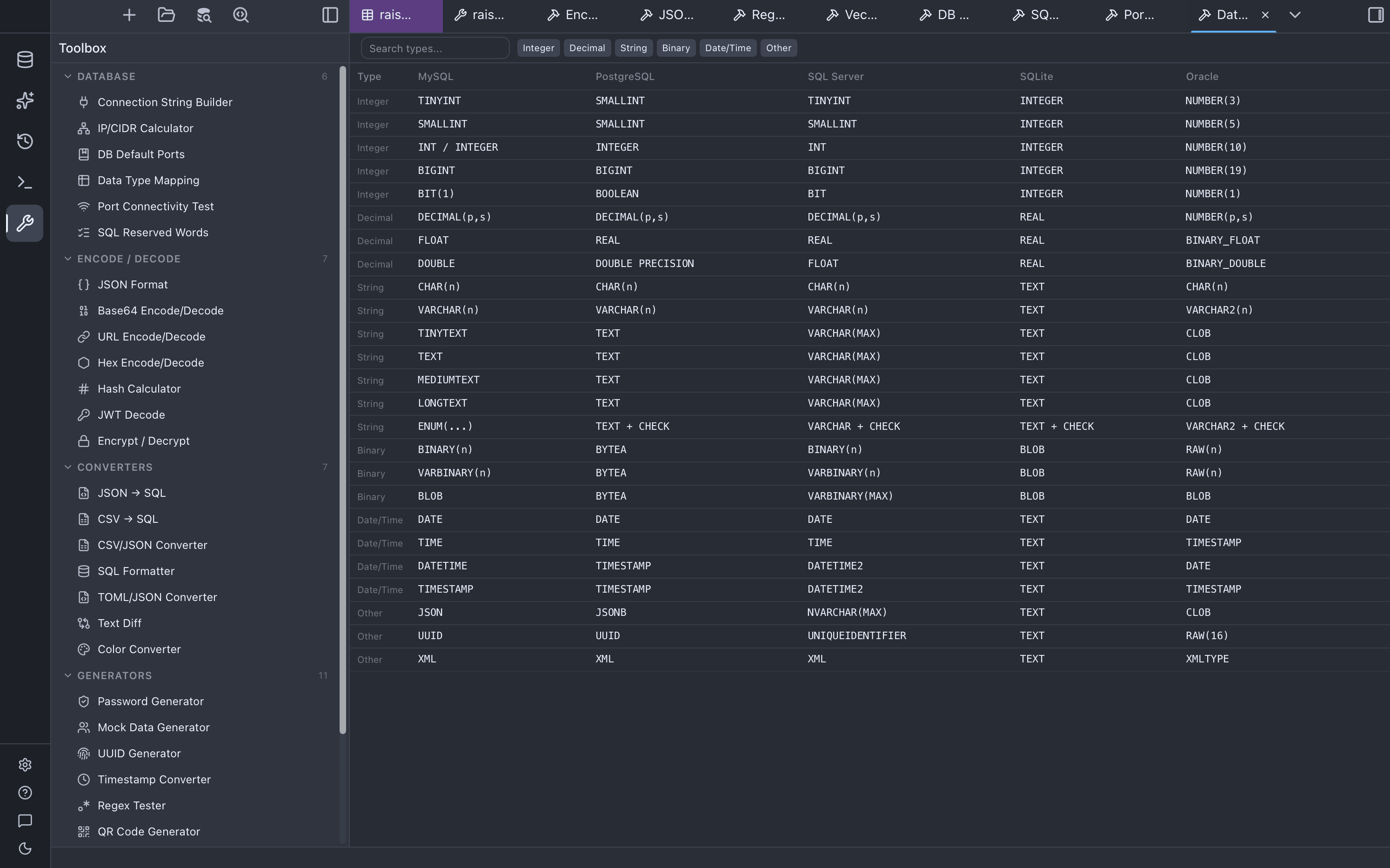Screen dimensions: 1390x868
Task: Switch to the Enc... tab
Action: [582, 15]
